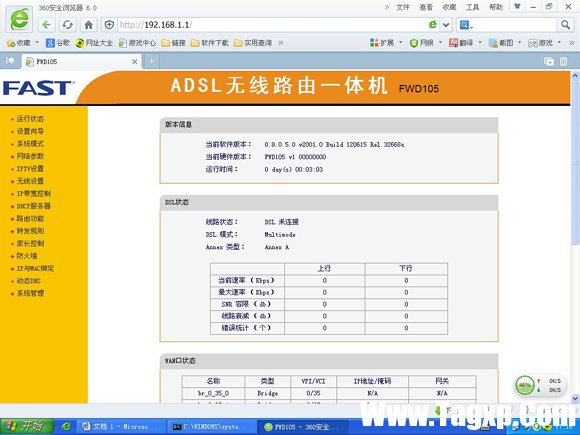Open the 谷歌 bookmark

point(58,43)
